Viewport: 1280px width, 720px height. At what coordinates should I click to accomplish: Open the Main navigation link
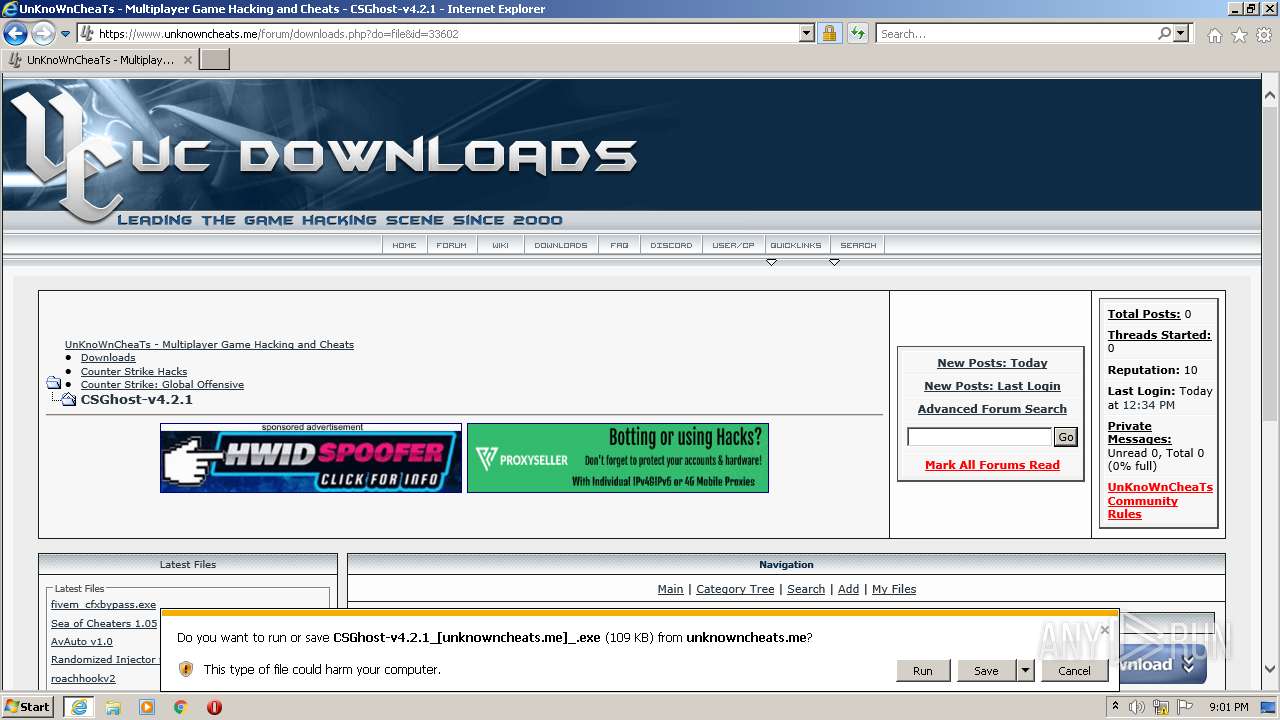(x=670, y=589)
